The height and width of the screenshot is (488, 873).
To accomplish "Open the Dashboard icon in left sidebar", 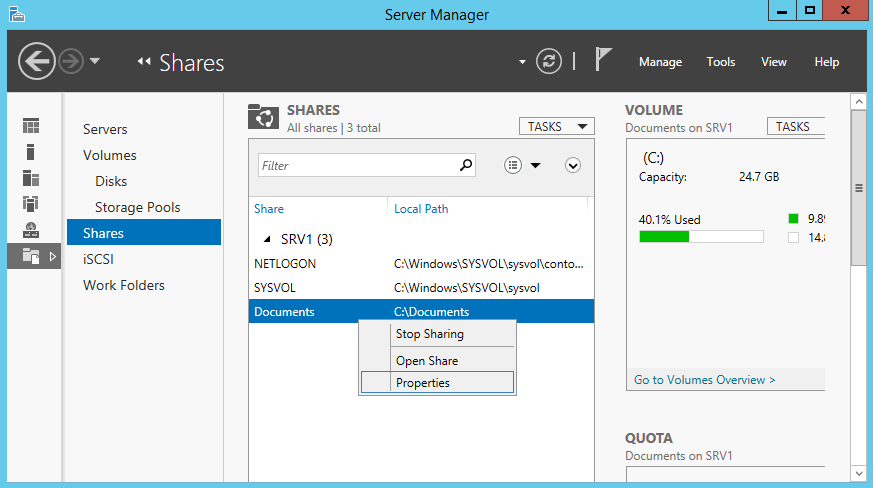I will click(x=31, y=126).
